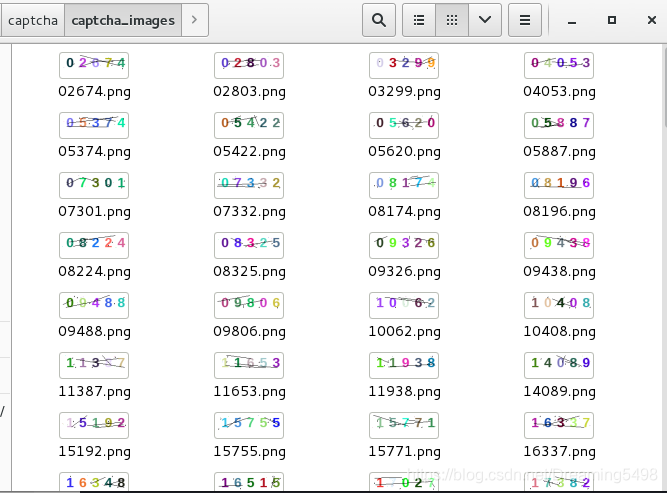Select the 10062.png thumbnail
Screen dimensions: 667x493
404,305
